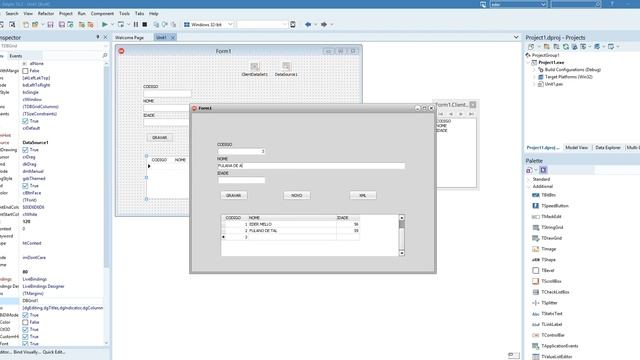
Task: Select the DataSource1 component icon on the form
Action: [286, 67]
